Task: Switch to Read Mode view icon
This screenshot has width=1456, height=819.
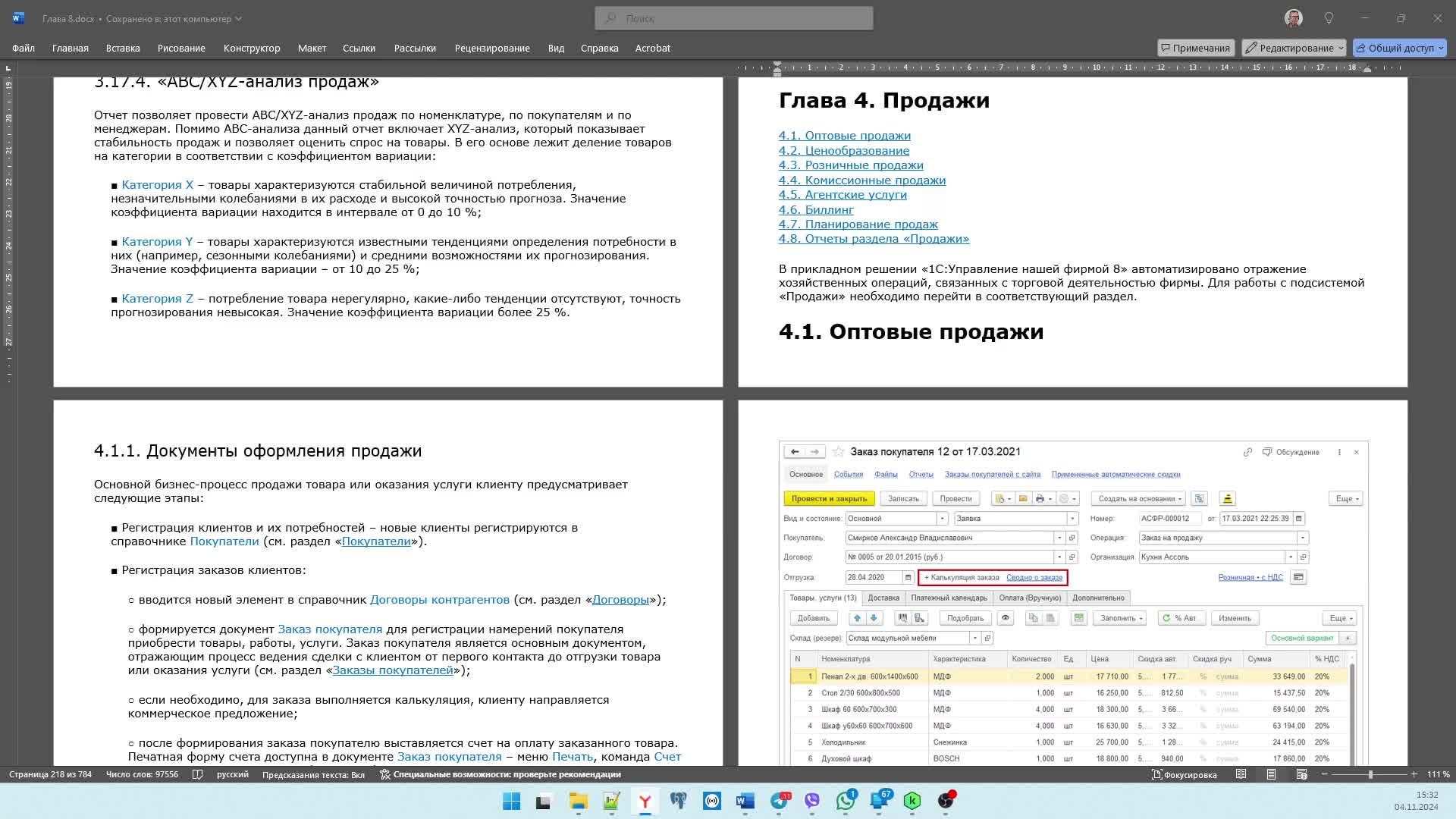Action: point(1241,774)
